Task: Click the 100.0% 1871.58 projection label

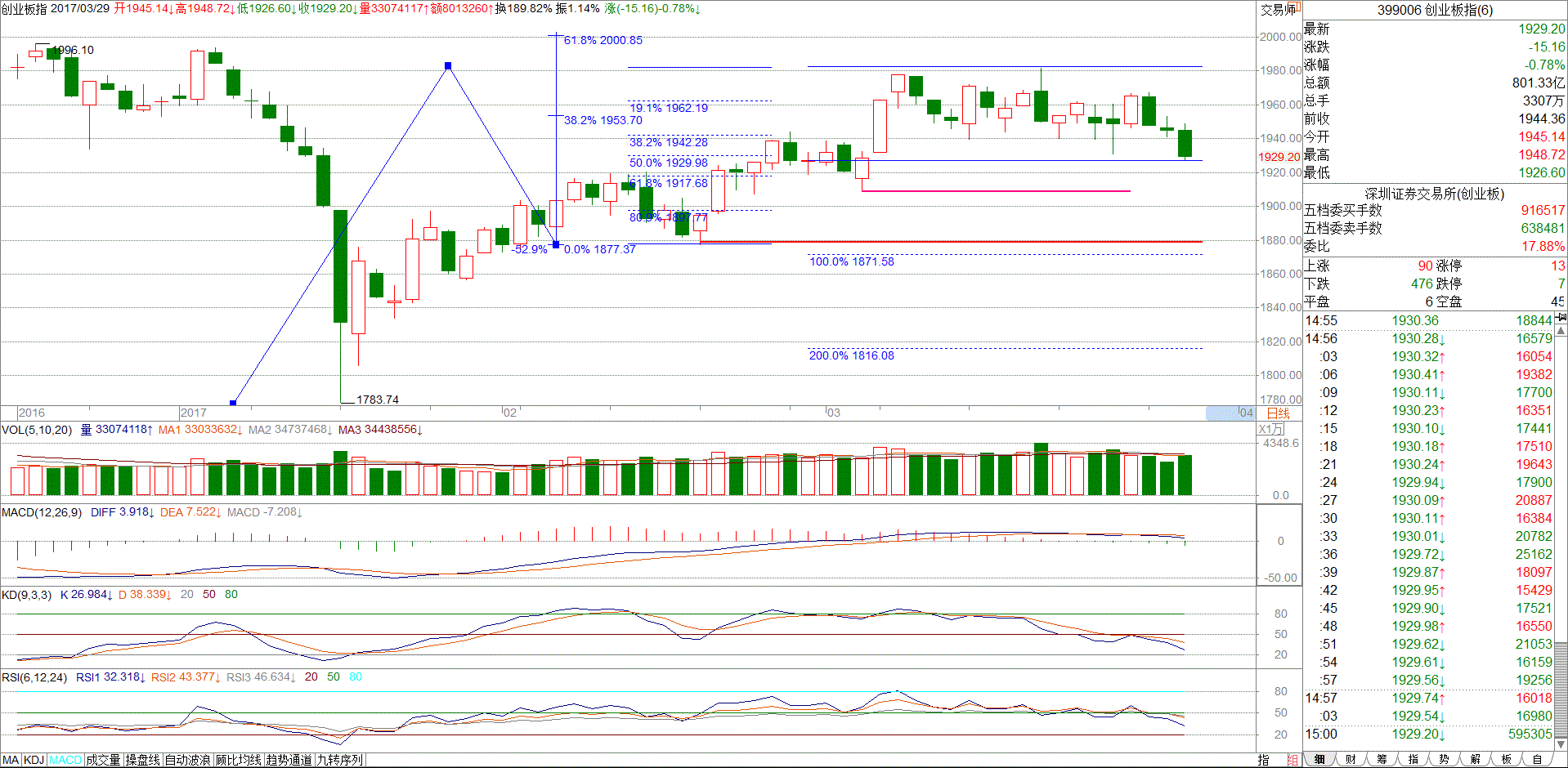Action: 852,261
